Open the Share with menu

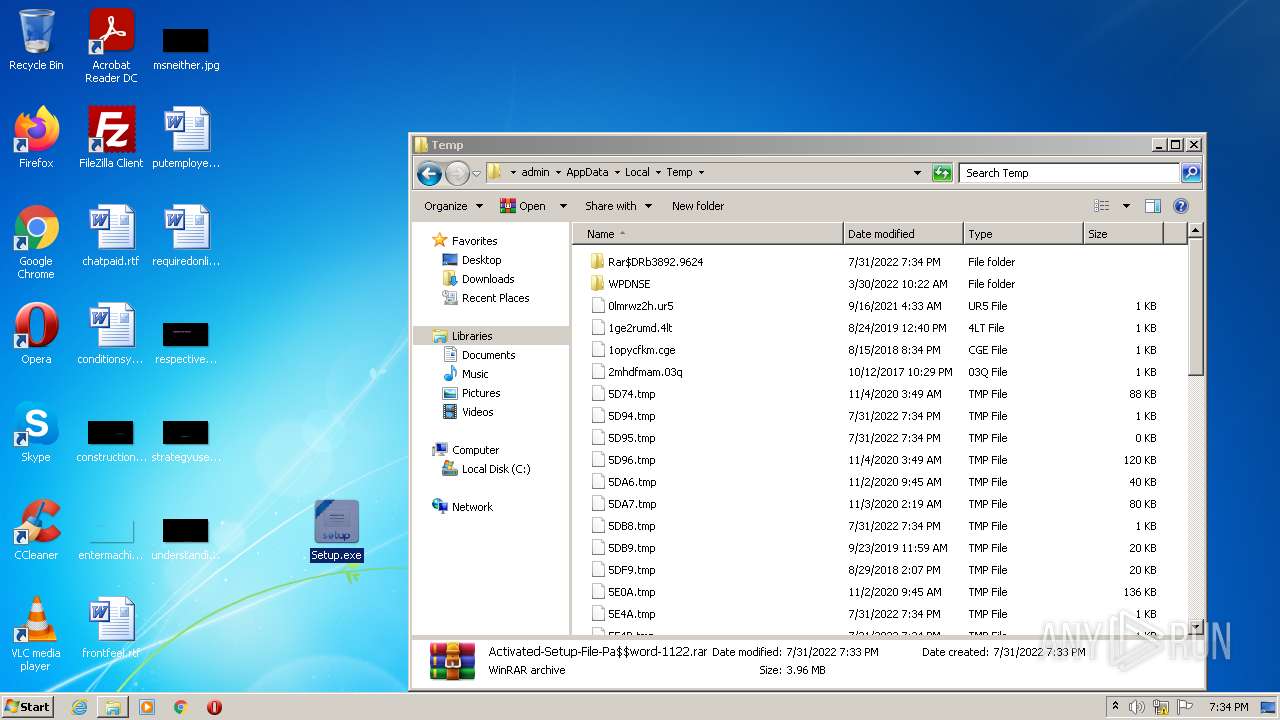618,206
